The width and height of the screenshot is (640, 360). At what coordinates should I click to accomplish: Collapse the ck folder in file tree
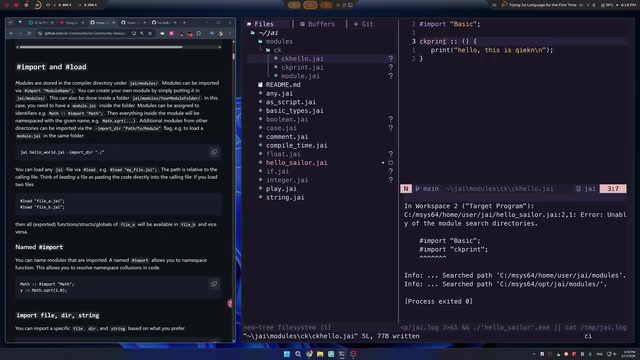tap(273, 50)
